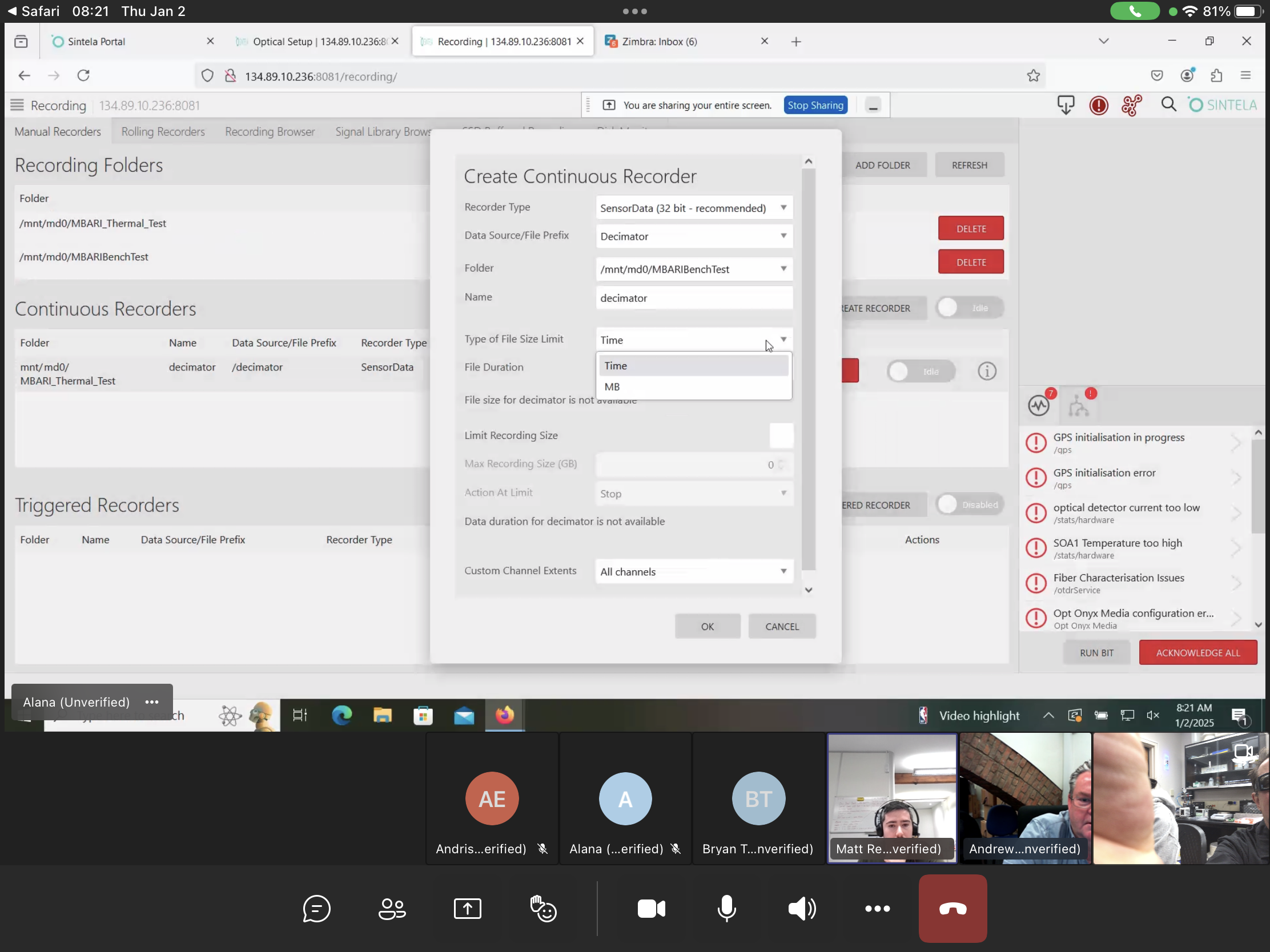The image size is (1270, 952).
Task: Open File Explorer from the taskbar
Action: pyautogui.click(x=383, y=715)
